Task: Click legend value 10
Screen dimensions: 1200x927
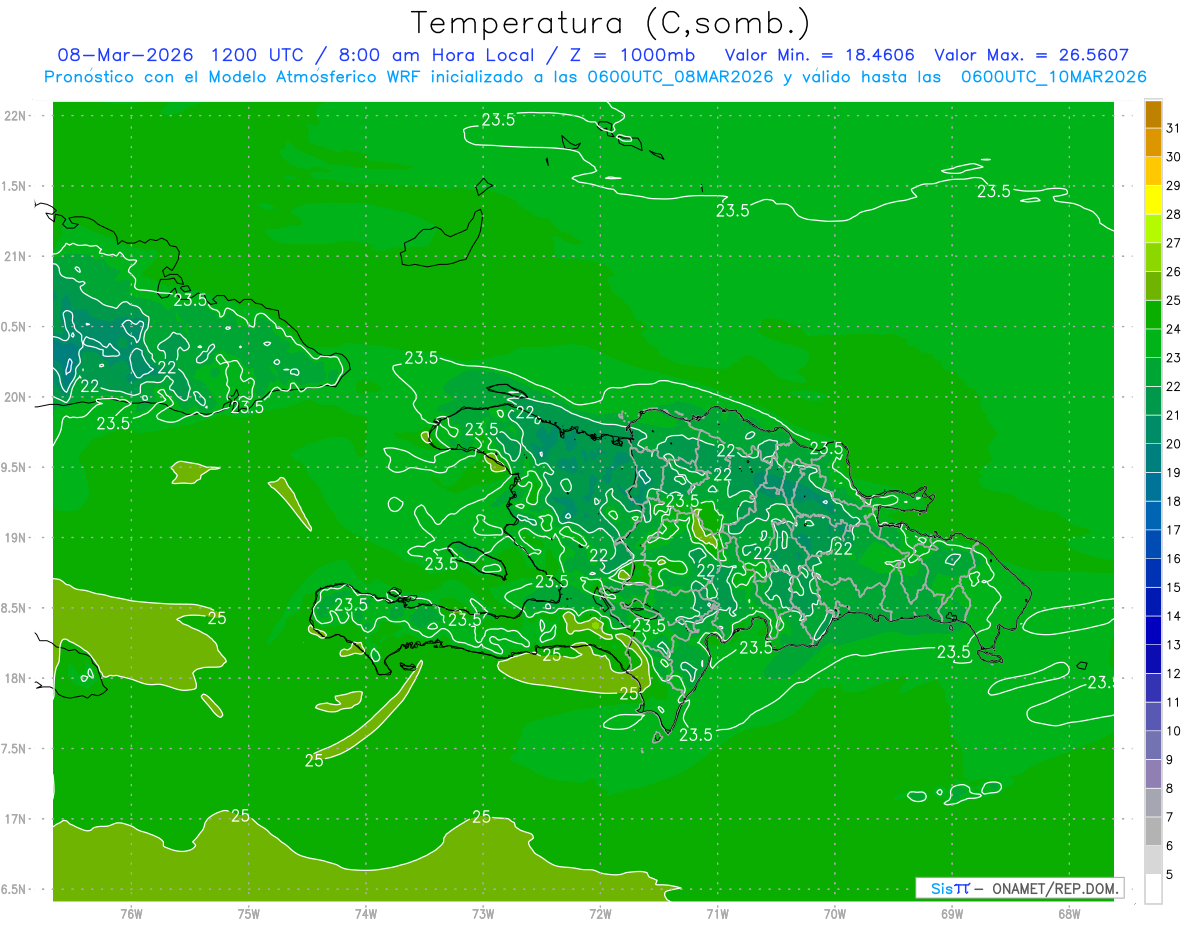Action: (1173, 731)
